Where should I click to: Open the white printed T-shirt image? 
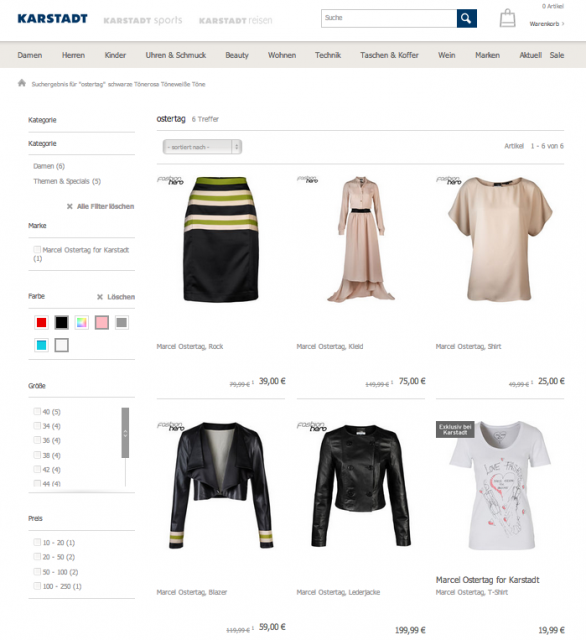500,486
